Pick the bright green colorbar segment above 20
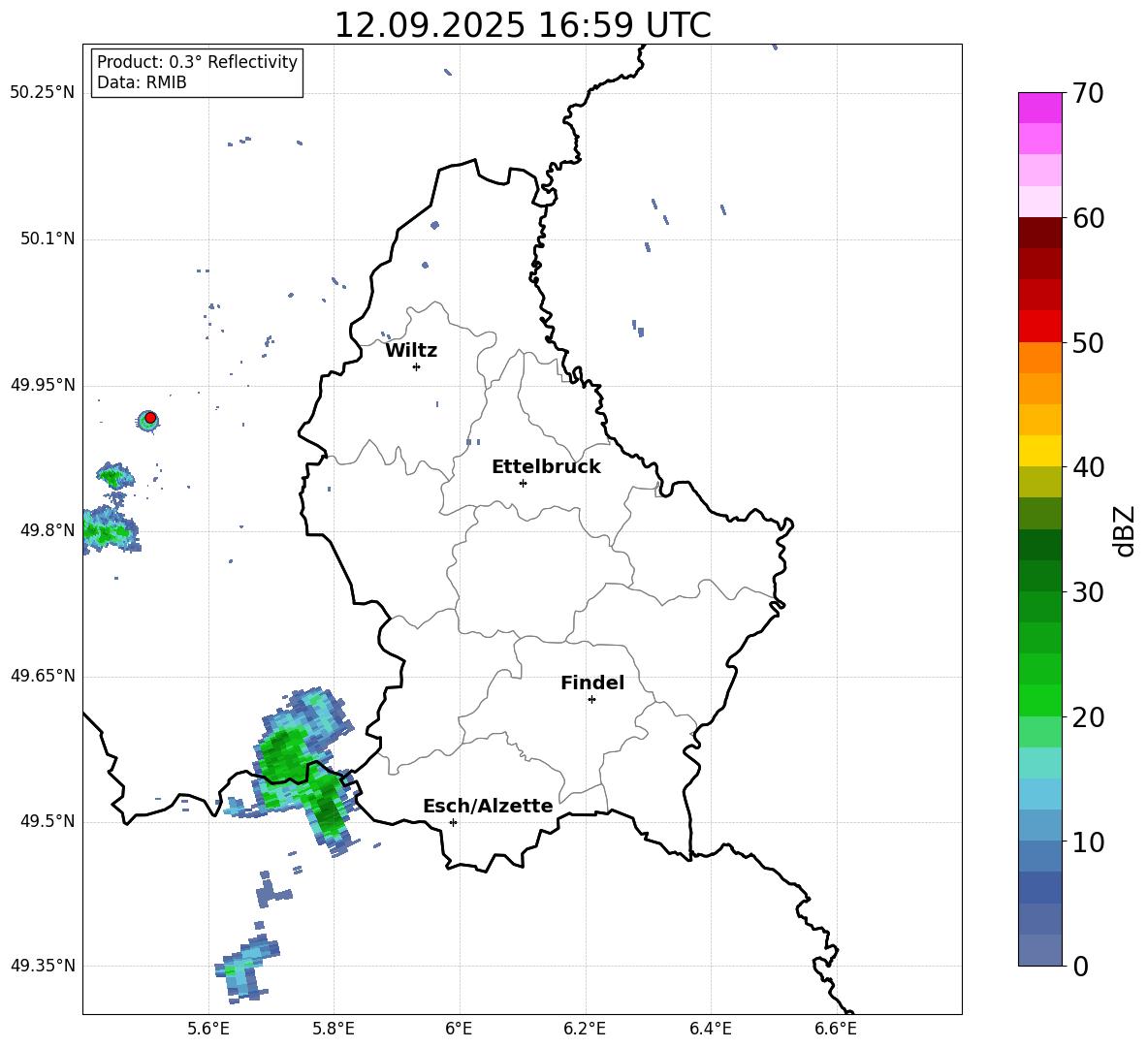 [1040, 700]
